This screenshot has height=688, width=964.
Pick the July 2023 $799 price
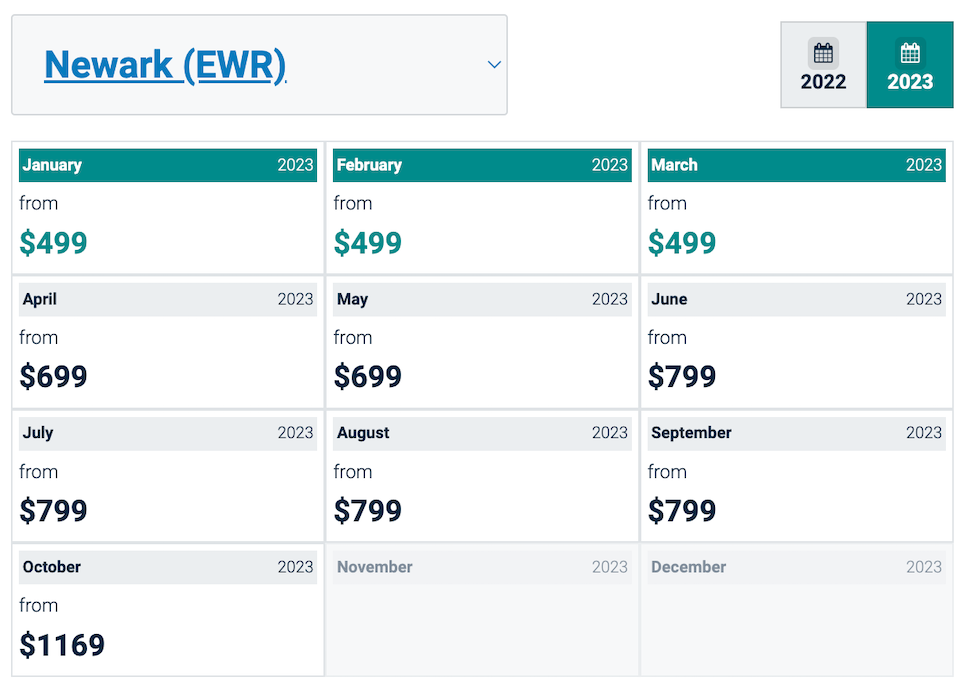pos(53,510)
